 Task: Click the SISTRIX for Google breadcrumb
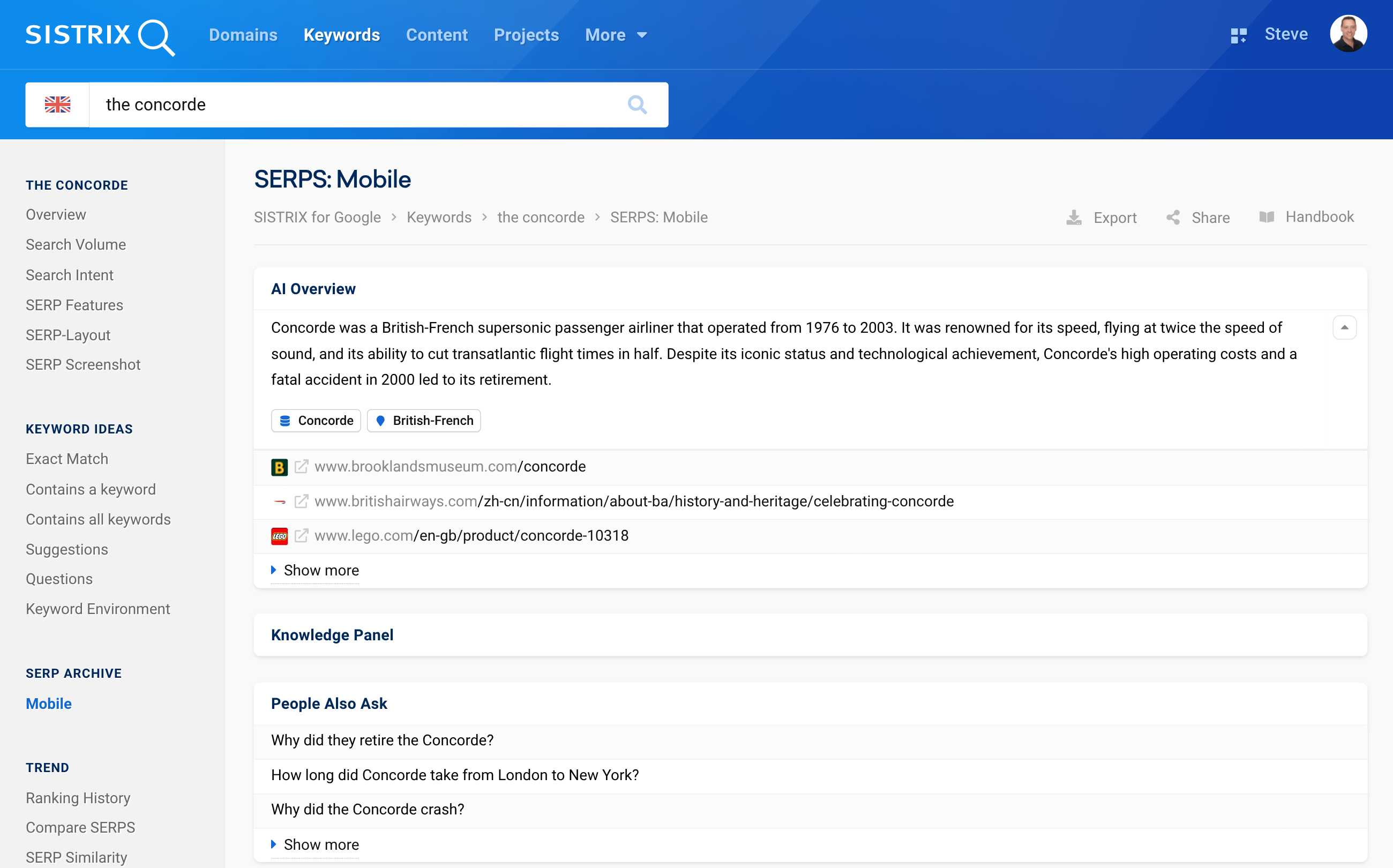click(317, 217)
